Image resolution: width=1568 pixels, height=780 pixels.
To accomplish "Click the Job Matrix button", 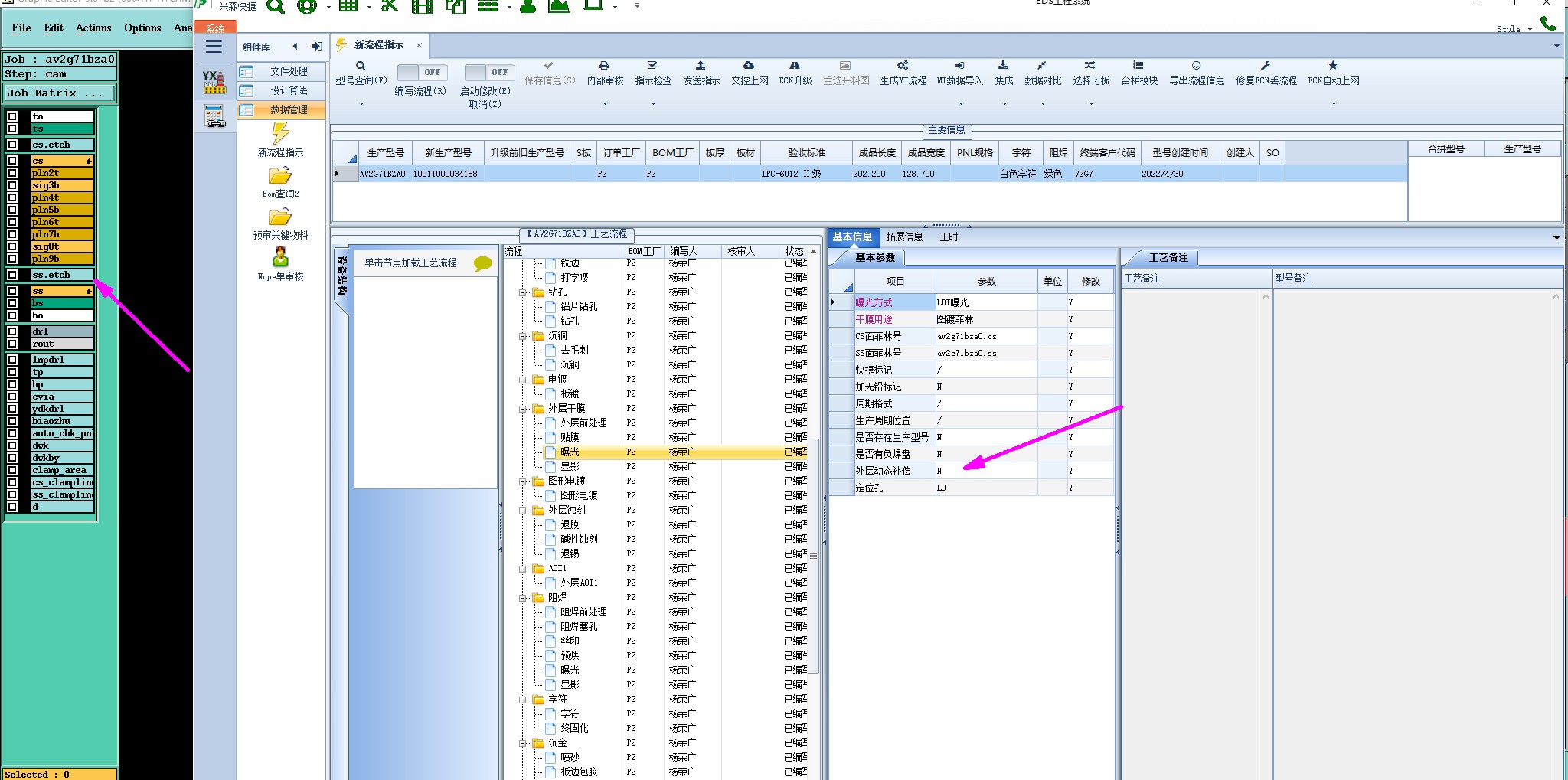I will click(60, 93).
